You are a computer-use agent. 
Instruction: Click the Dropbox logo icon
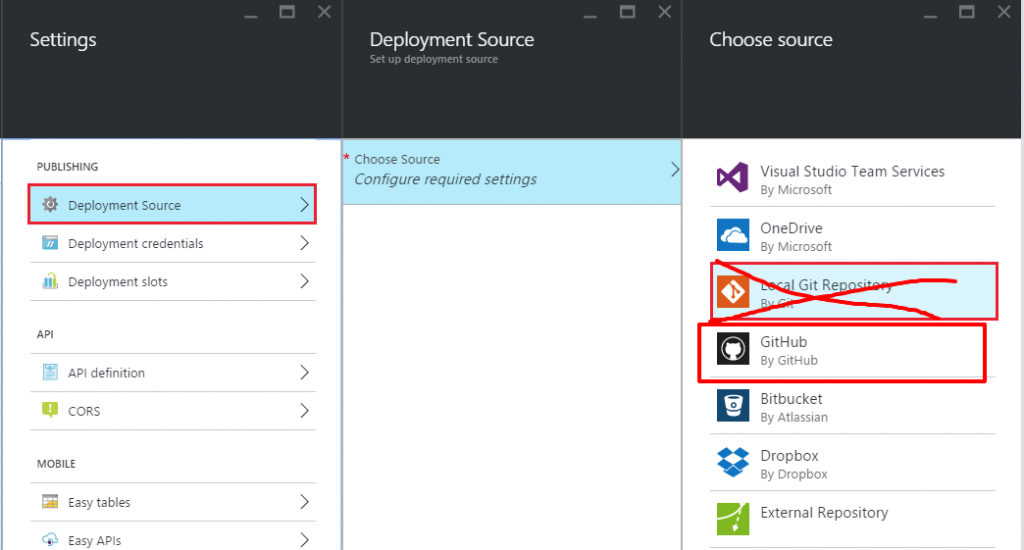pyautogui.click(x=733, y=462)
